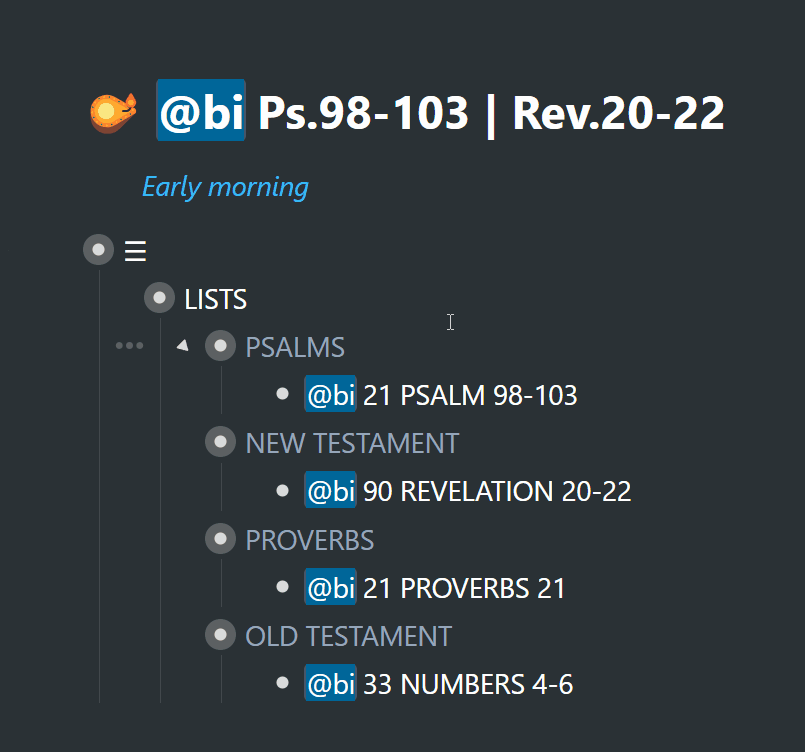Click the @bi tag before 33 NUMBERS 4-6

point(330,683)
